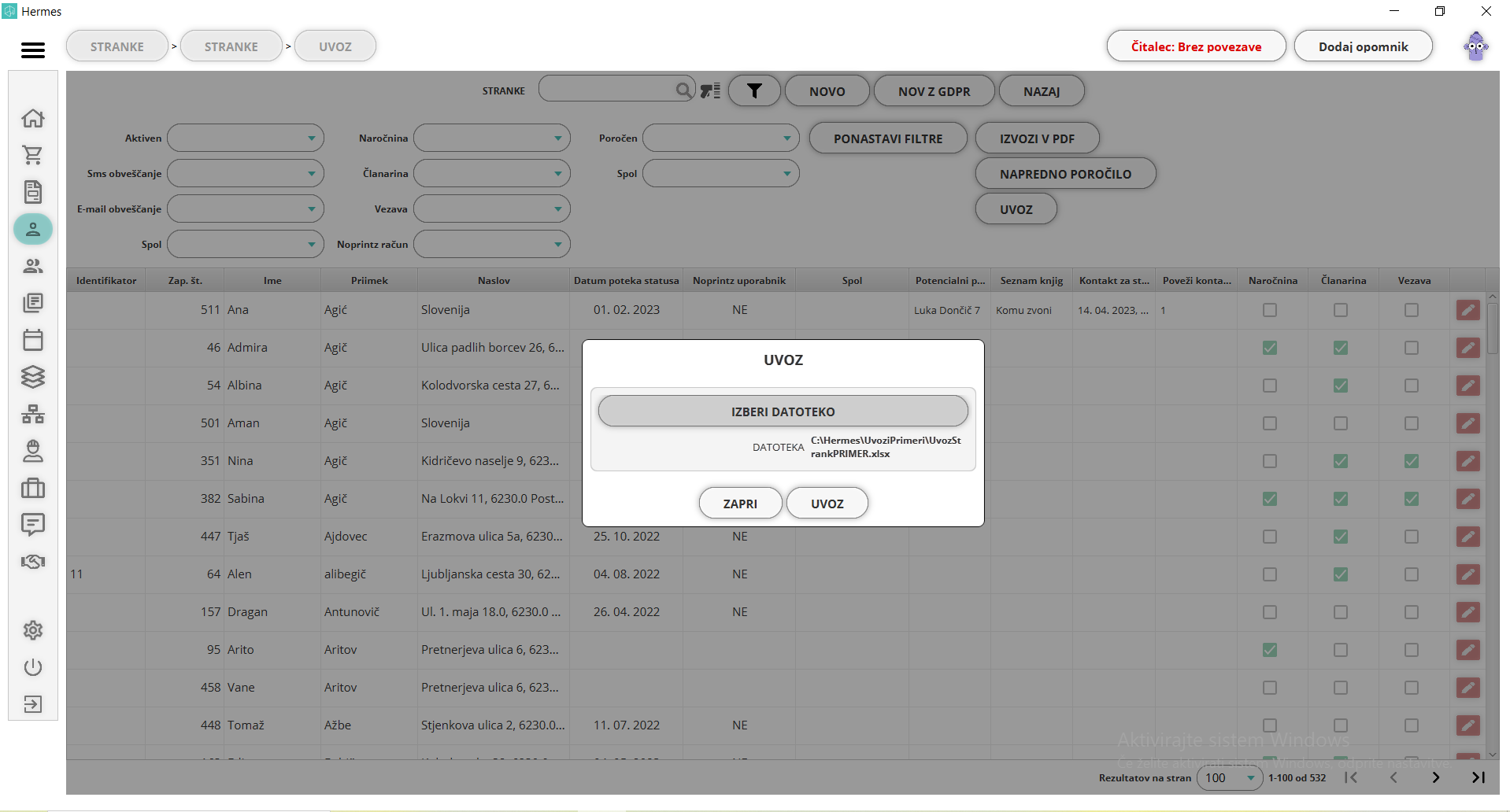1510x812 pixels.
Task: Toggle Članarina checkbox for Albina Agić
Action: (x=1341, y=386)
